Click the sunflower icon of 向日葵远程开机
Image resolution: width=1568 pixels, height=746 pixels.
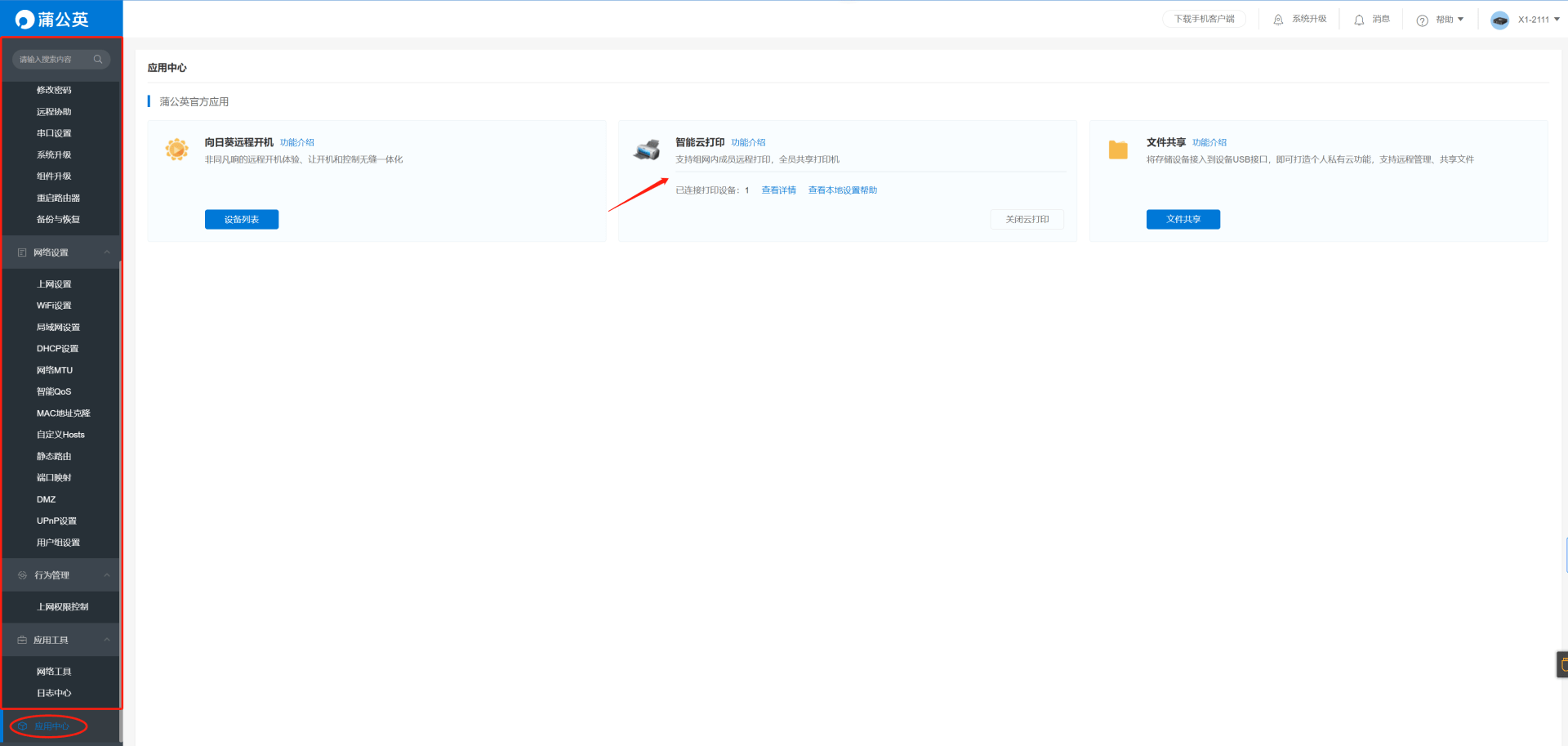[176, 150]
